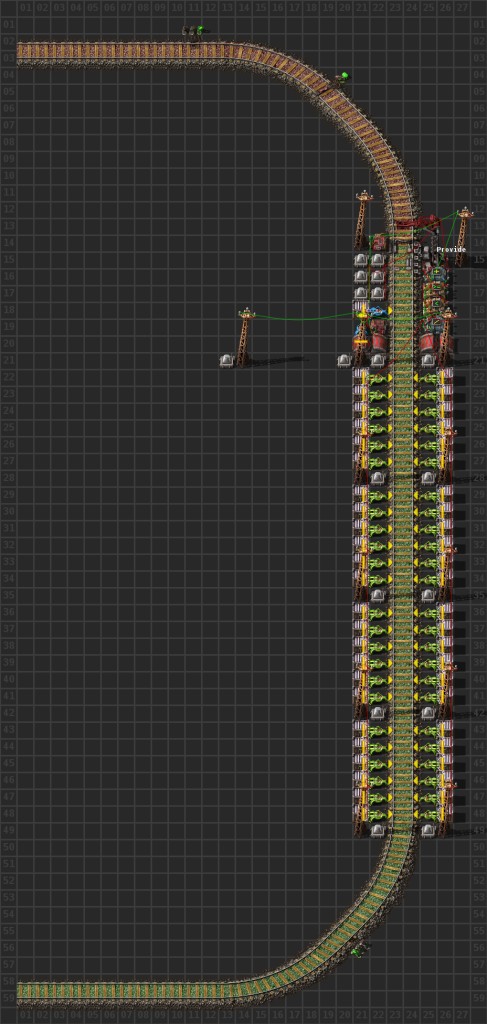Select the row 49 lamp right of the track
Screen dimensions: 487x1024
tap(428, 830)
